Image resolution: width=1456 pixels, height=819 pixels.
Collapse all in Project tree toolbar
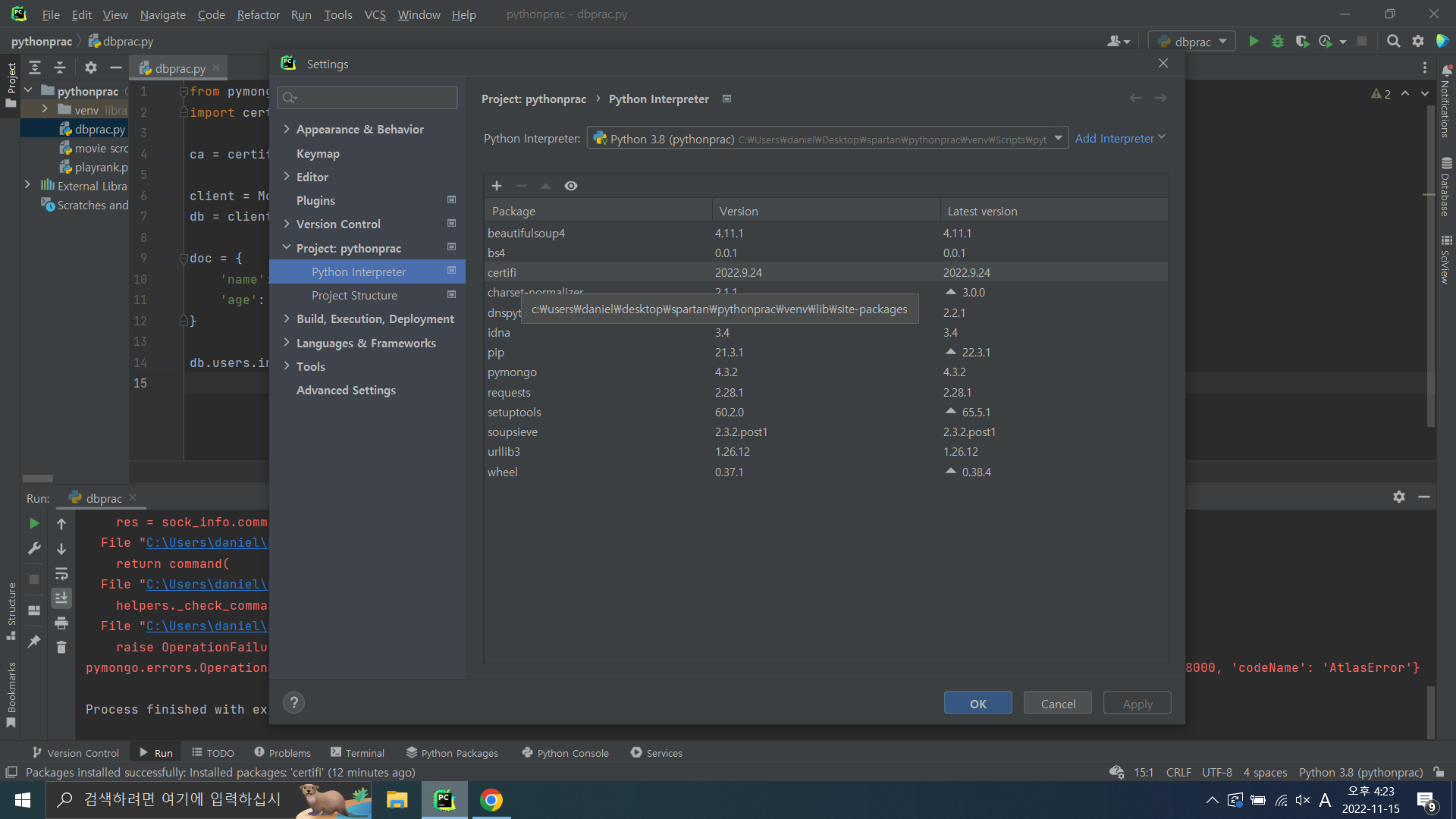(x=60, y=68)
